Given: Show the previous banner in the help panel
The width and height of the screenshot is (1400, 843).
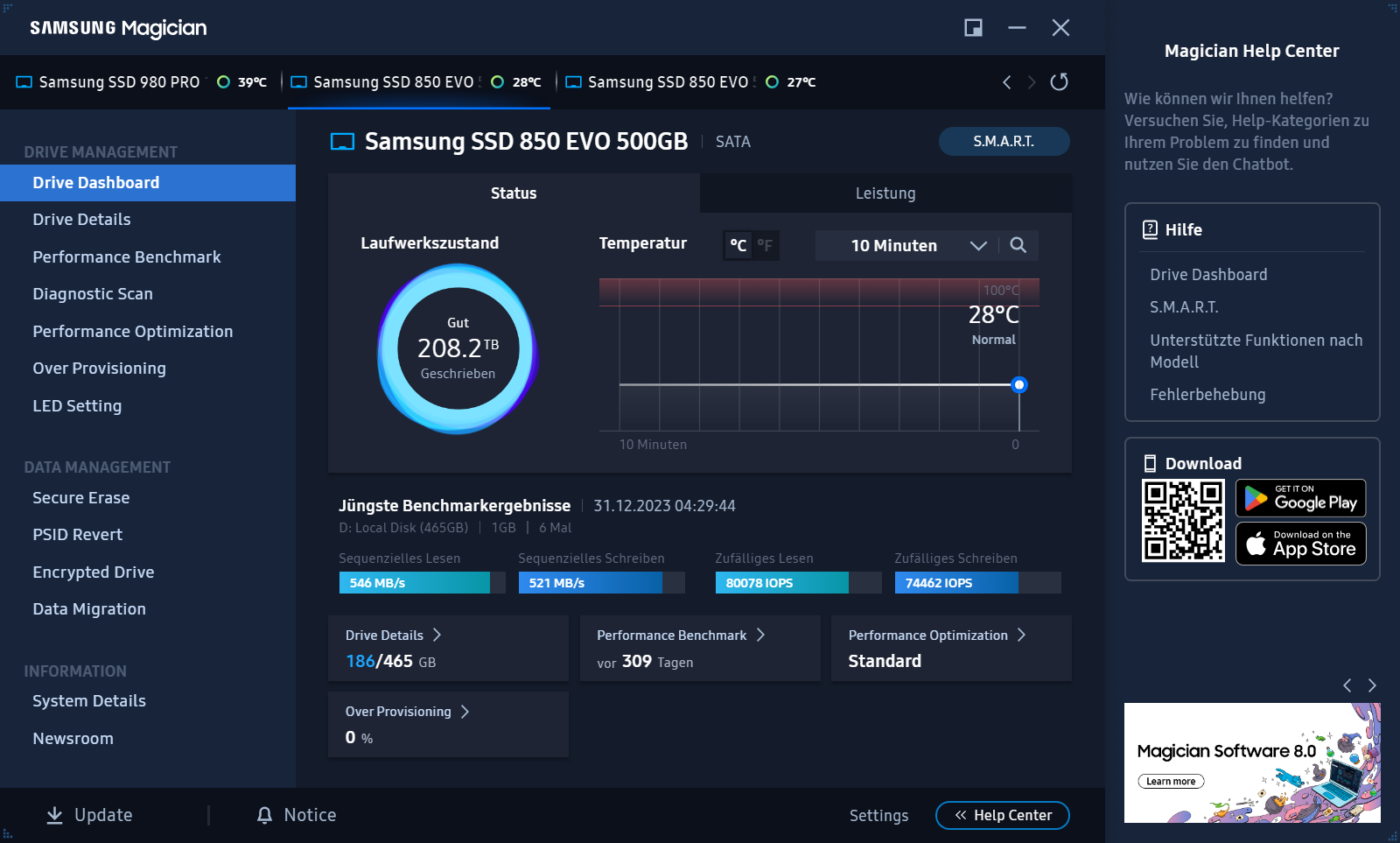Looking at the screenshot, I should click(x=1347, y=685).
